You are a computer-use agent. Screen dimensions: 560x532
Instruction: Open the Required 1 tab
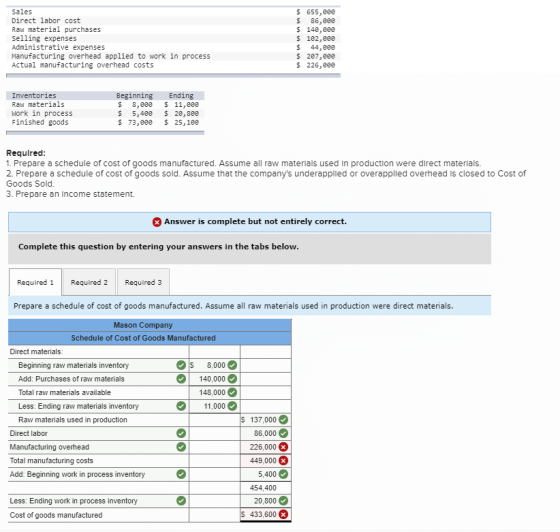[35, 282]
